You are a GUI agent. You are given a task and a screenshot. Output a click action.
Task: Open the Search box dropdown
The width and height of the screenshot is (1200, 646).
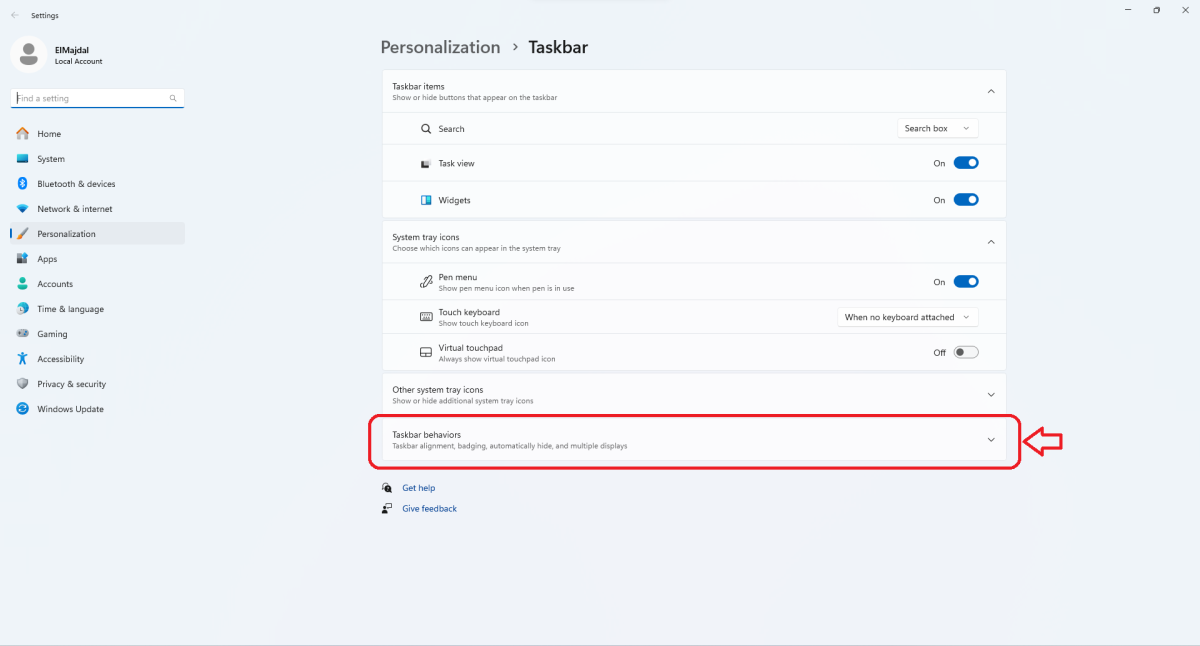[937, 128]
